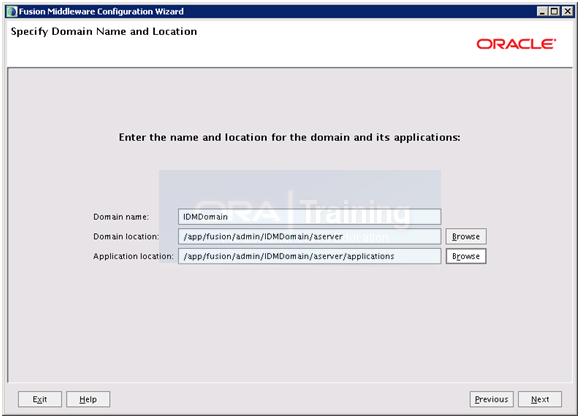Click the Oracle logo
This screenshot has width=580, height=418.
(x=516, y=44)
